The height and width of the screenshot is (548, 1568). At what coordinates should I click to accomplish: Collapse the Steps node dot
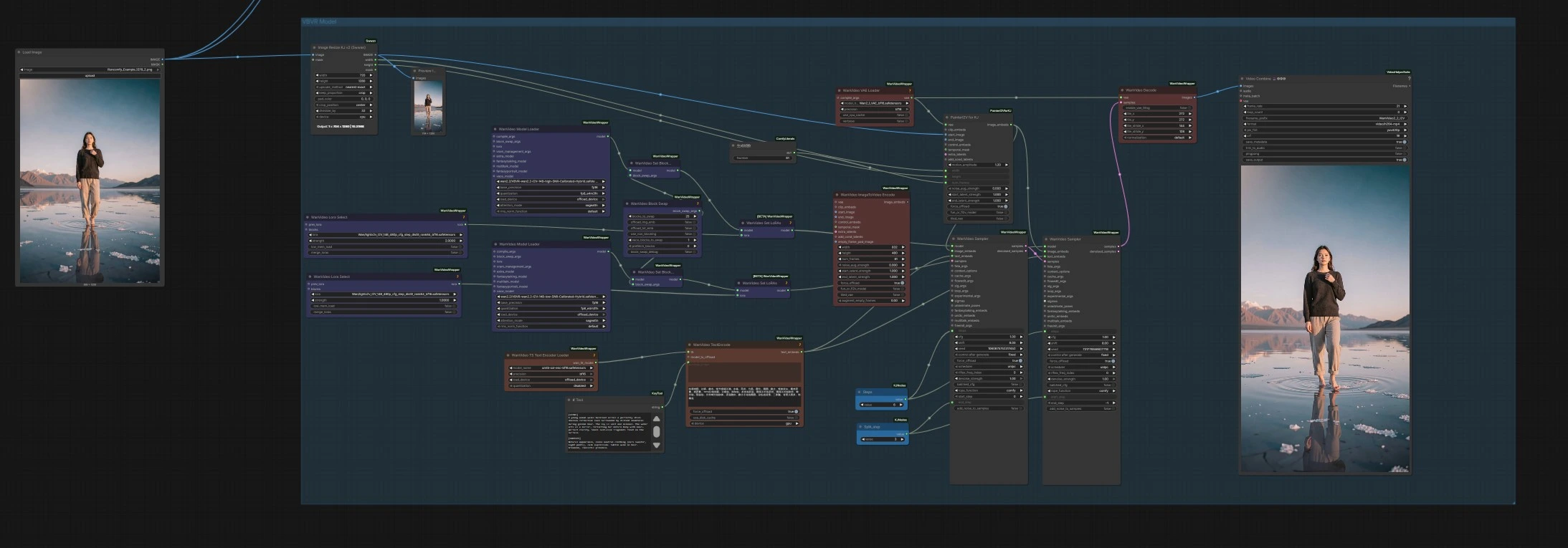(x=859, y=392)
